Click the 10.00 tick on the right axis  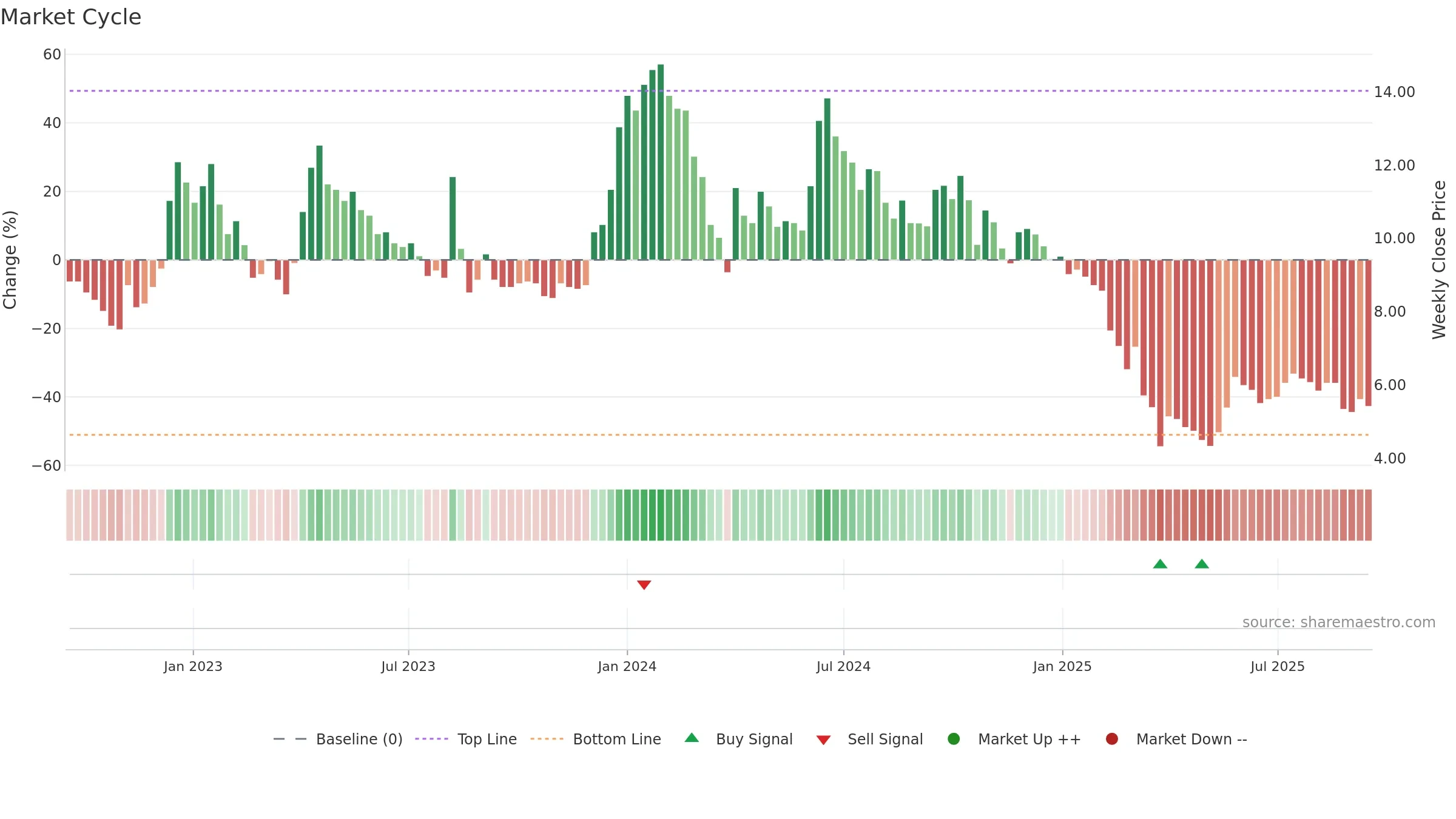pyautogui.click(x=1394, y=238)
